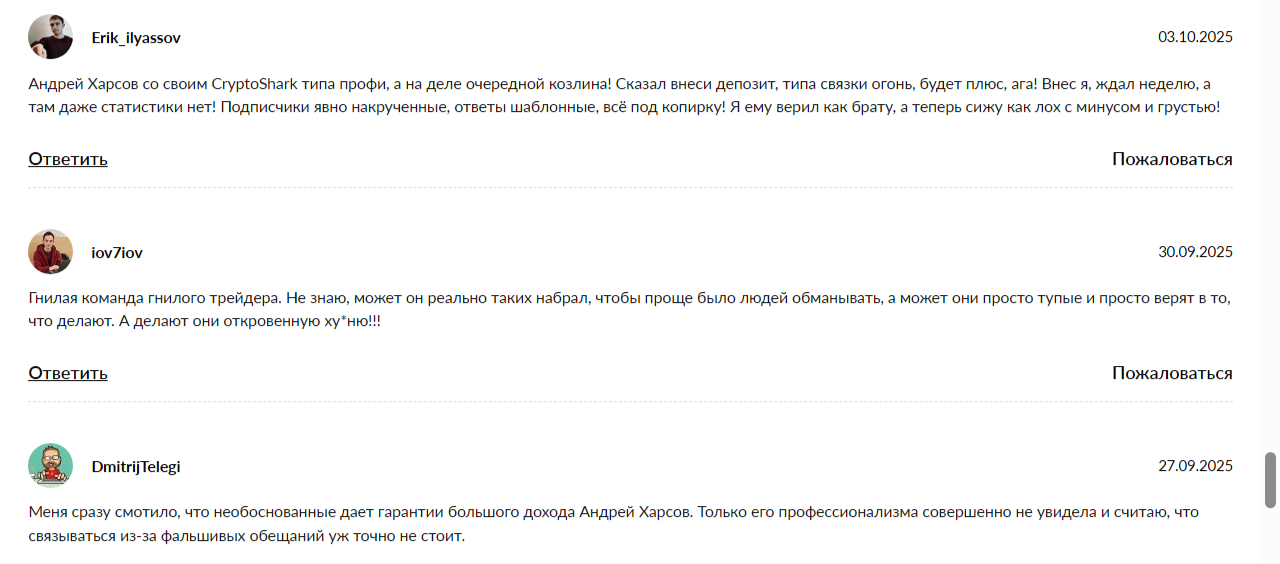Click Erik_ilyassov's profile avatar
This screenshot has height=564, width=1280.
(50, 37)
